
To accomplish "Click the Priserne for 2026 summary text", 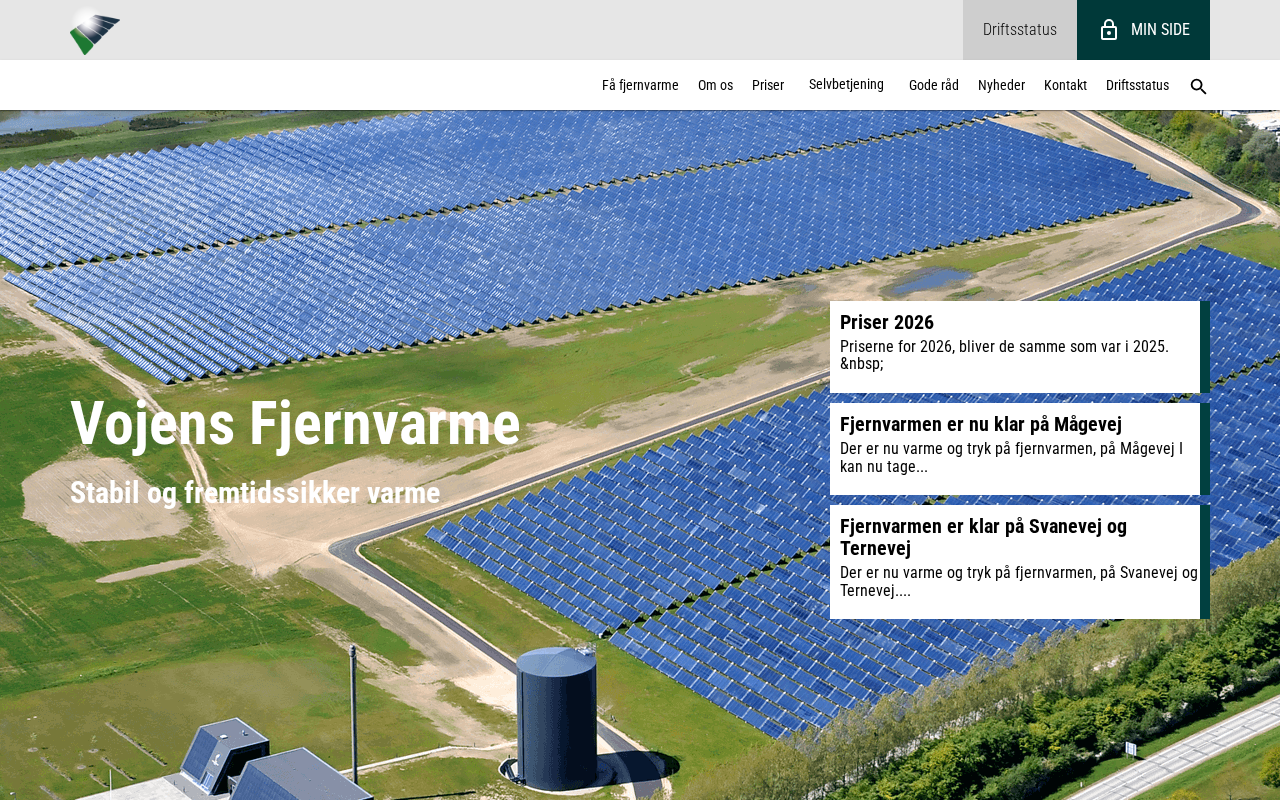I will 1004,355.
